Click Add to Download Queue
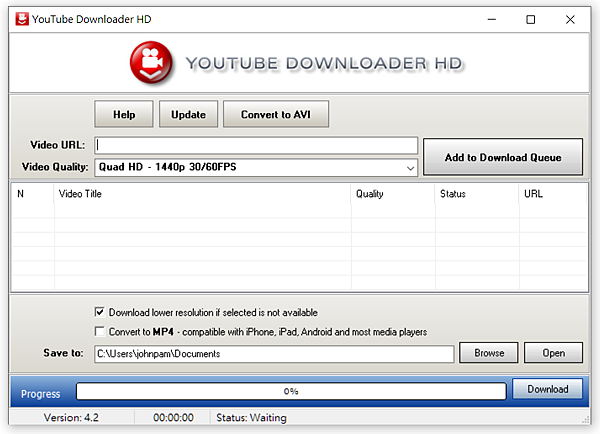The height and width of the screenshot is (434, 600). pyautogui.click(x=503, y=157)
